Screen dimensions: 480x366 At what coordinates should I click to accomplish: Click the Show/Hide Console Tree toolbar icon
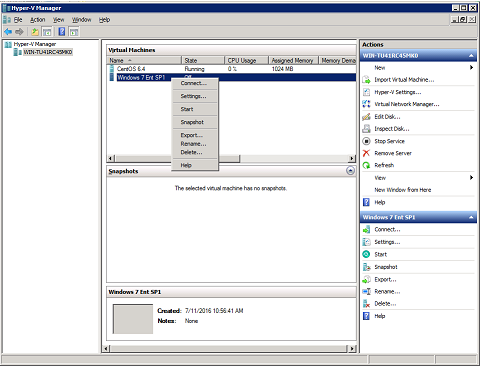[47, 32]
